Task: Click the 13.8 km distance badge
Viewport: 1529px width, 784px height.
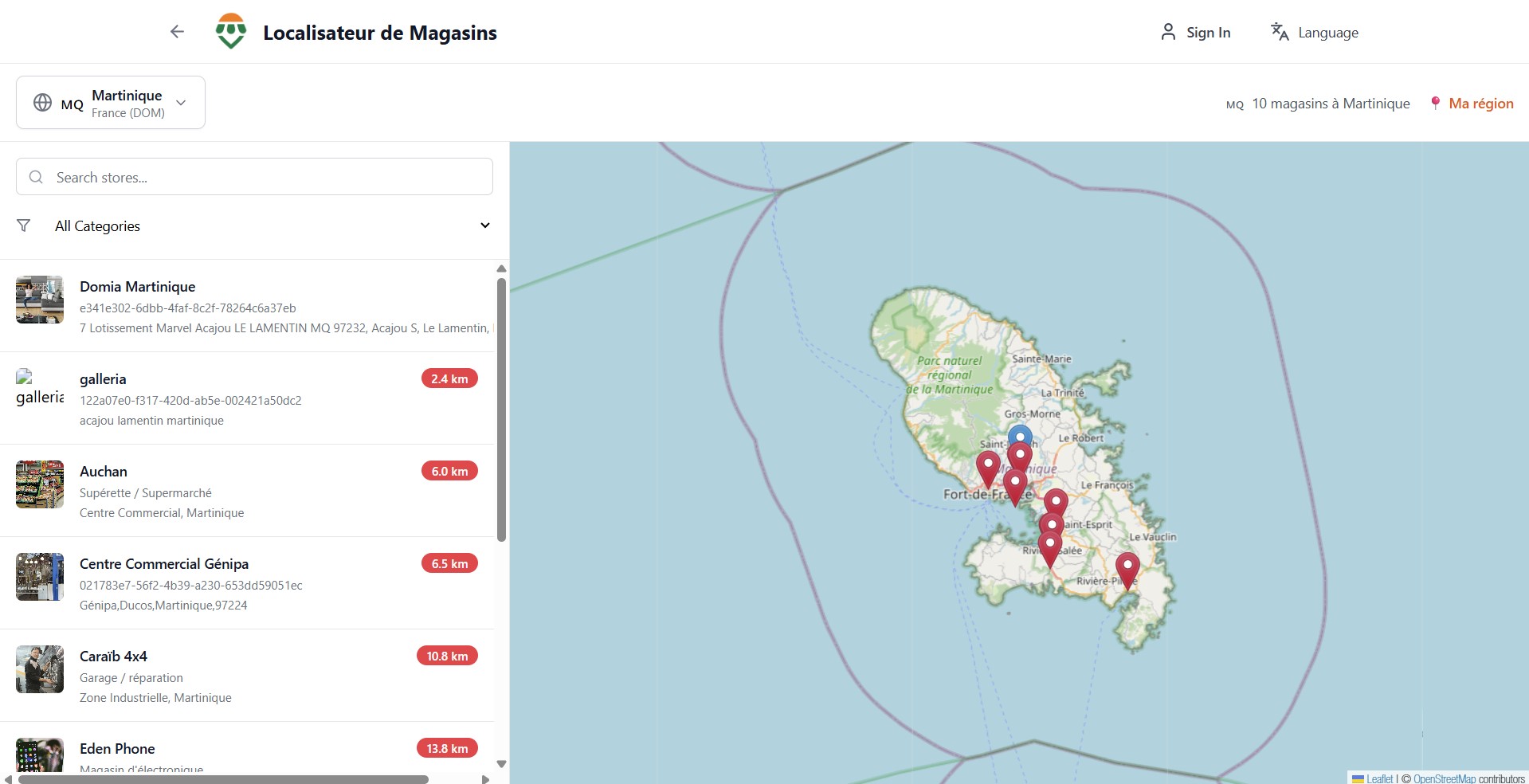Action: (x=447, y=748)
